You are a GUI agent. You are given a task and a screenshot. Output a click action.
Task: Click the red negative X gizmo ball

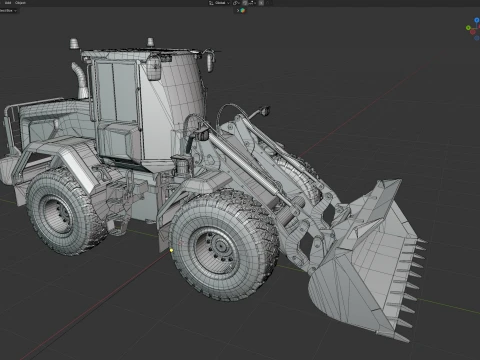click(x=473, y=32)
